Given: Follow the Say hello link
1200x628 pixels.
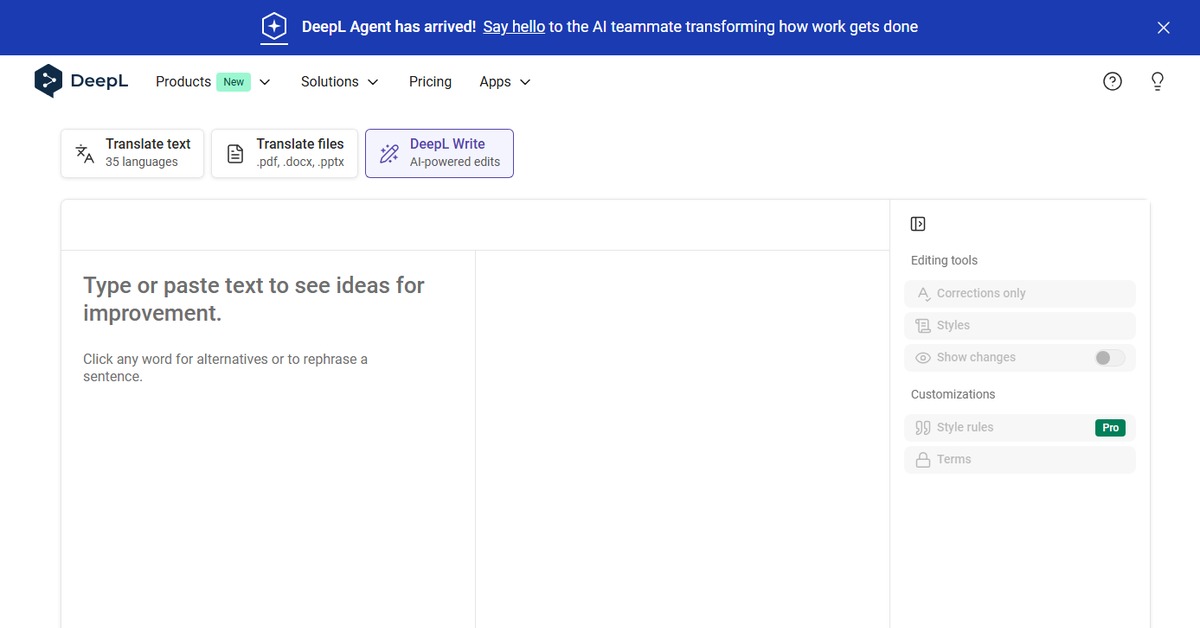Looking at the screenshot, I should 513,27.
